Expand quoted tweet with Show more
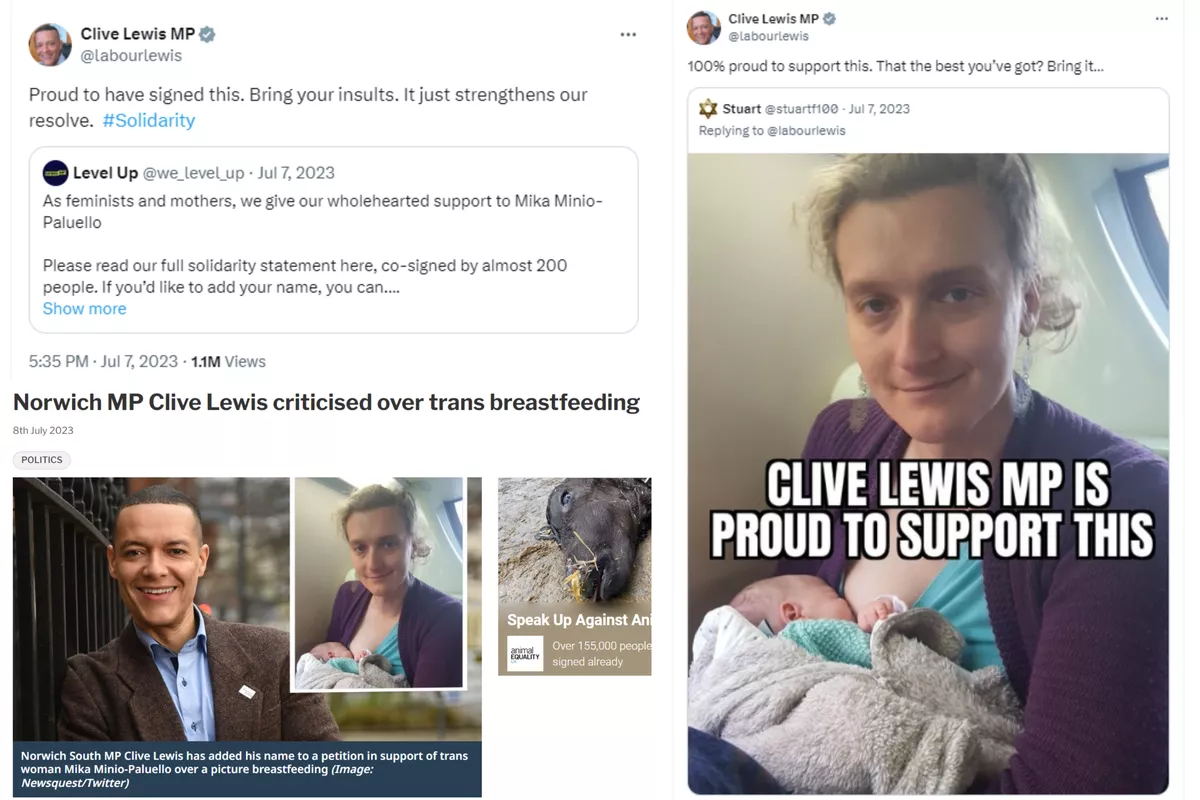 [x=84, y=309]
